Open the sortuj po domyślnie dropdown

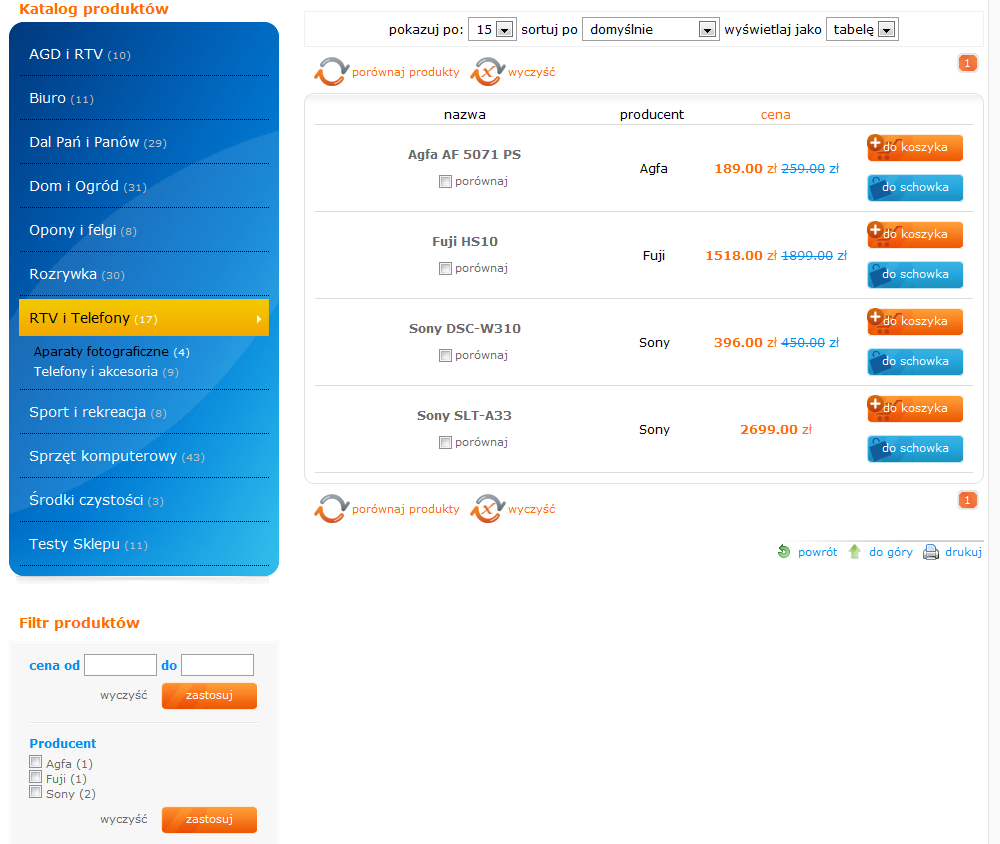[x=651, y=29]
